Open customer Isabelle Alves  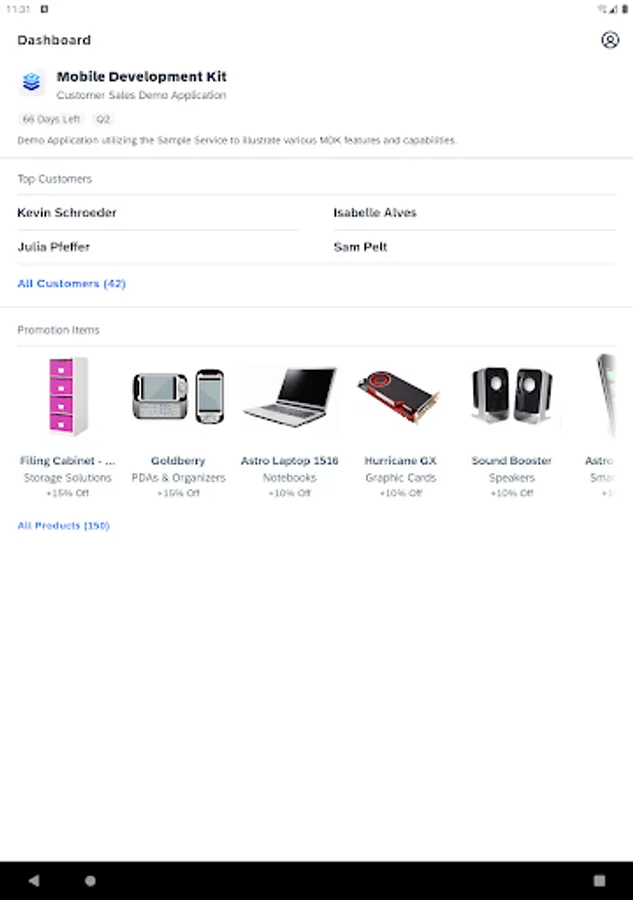(x=375, y=213)
